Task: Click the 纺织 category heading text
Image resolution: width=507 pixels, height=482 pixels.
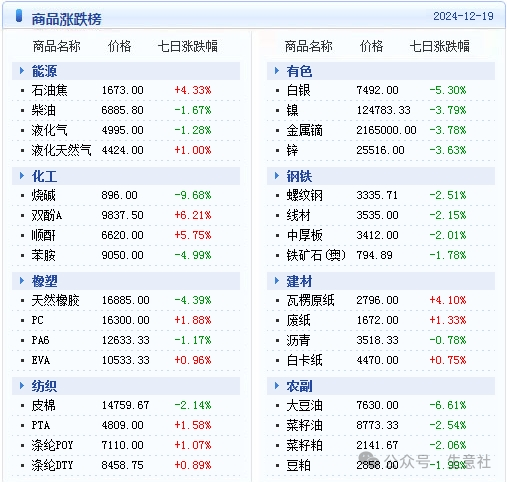Action: point(44,386)
